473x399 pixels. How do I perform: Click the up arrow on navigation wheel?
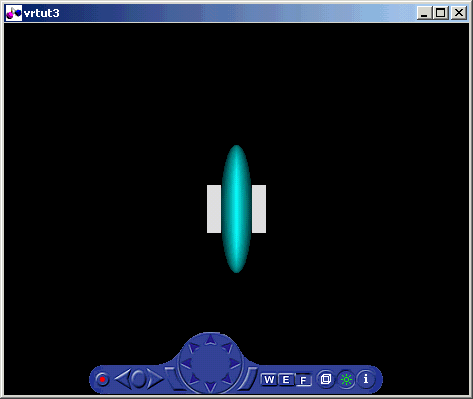210,340
